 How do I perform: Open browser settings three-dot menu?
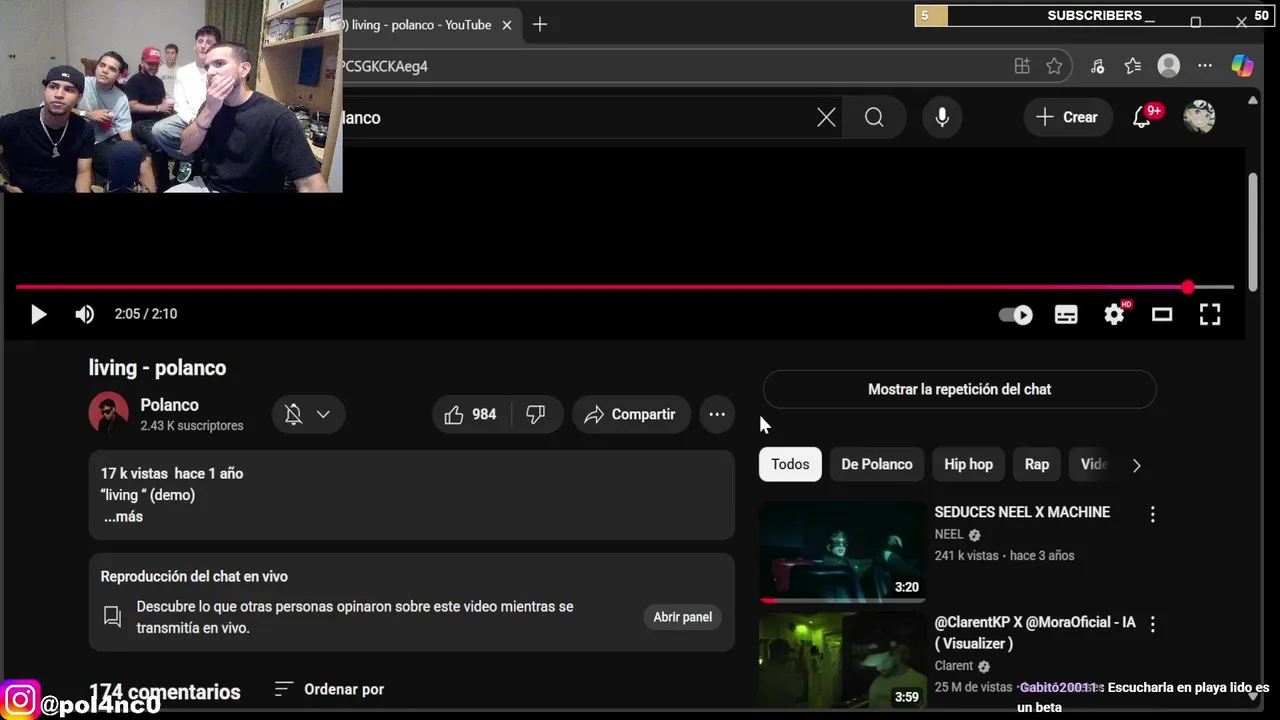tap(1205, 66)
